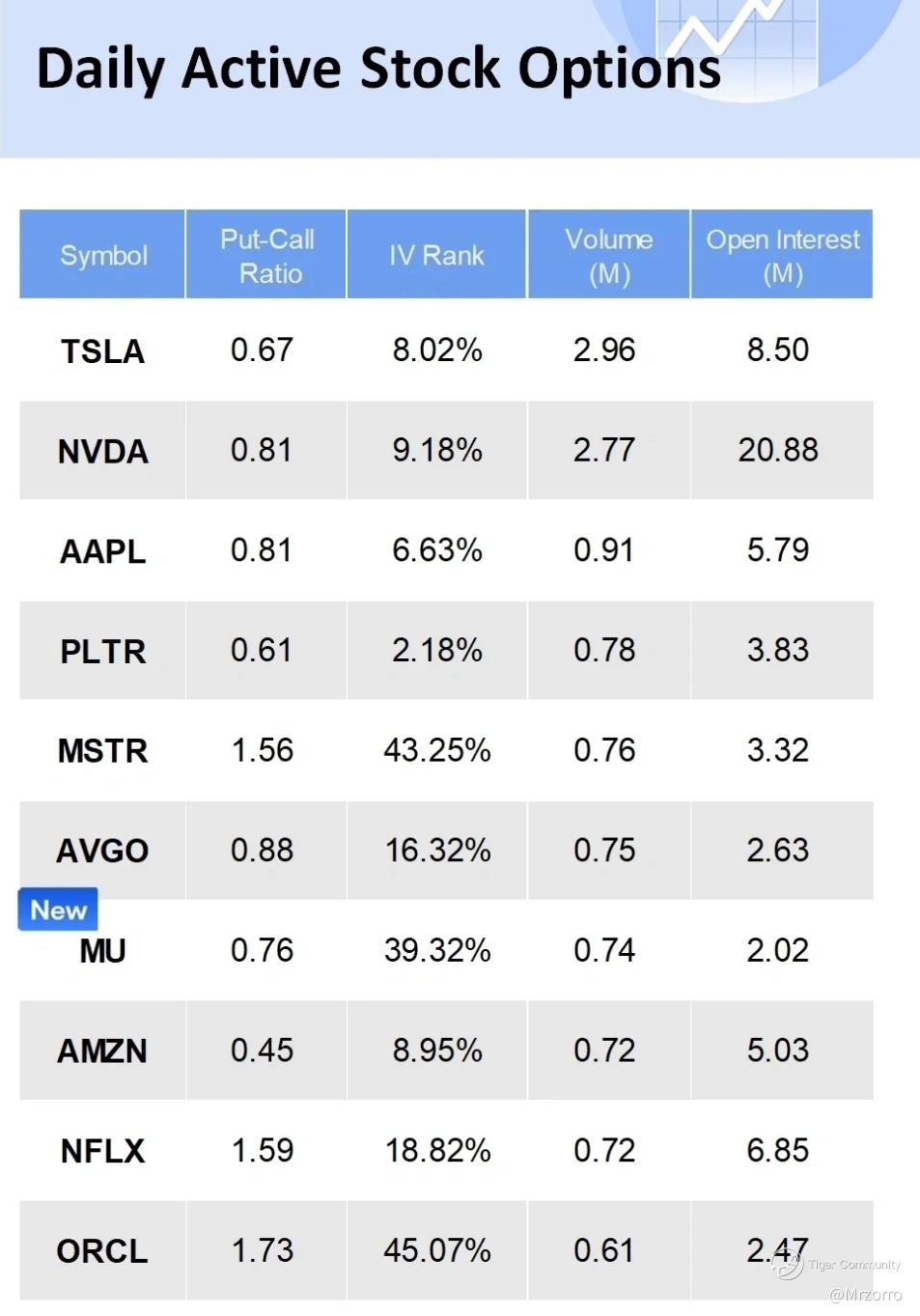920x1316 pixels.
Task: Click the blue New badge above MU
Action: pyautogui.click(x=58, y=910)
